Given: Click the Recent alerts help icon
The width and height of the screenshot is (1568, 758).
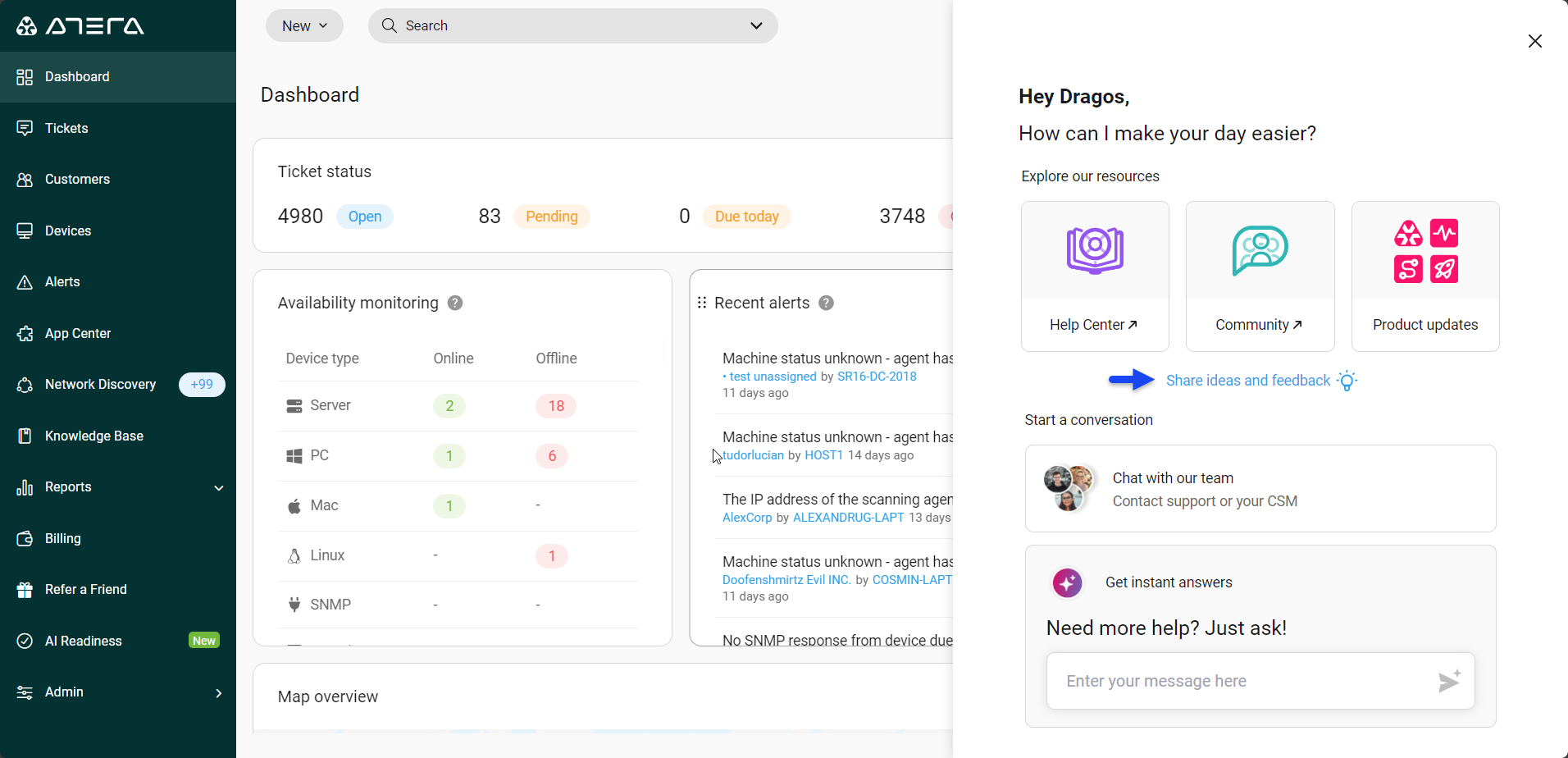Looking at the screenshot, I should point(827,304).
